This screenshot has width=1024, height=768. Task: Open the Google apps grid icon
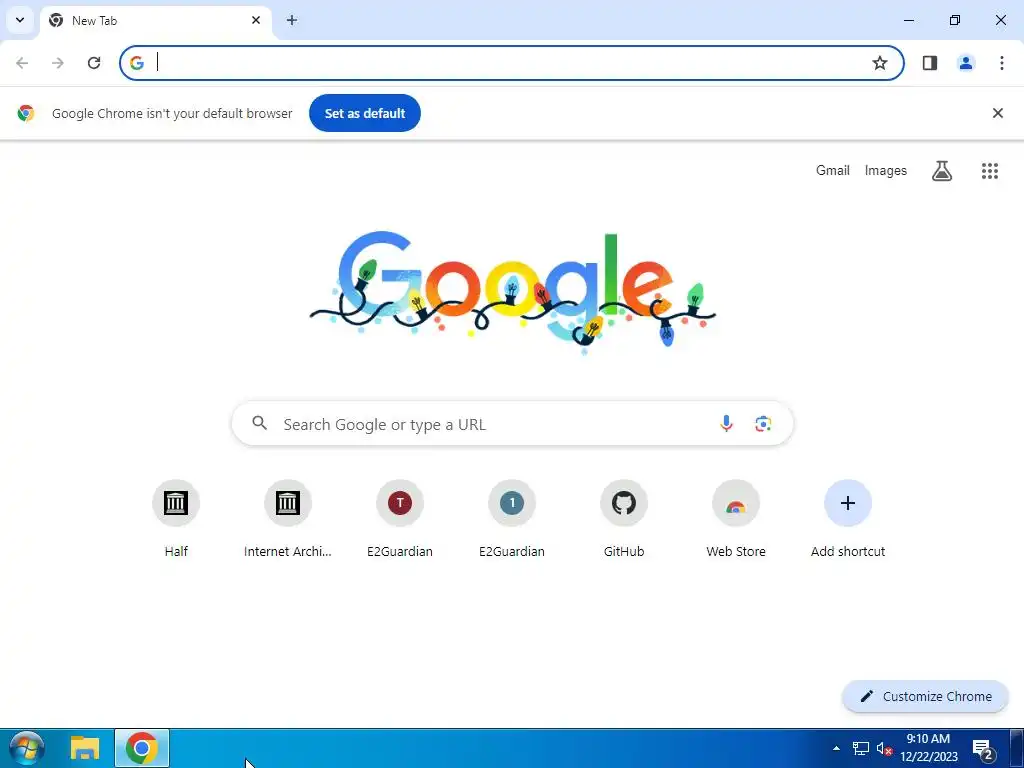990,170
